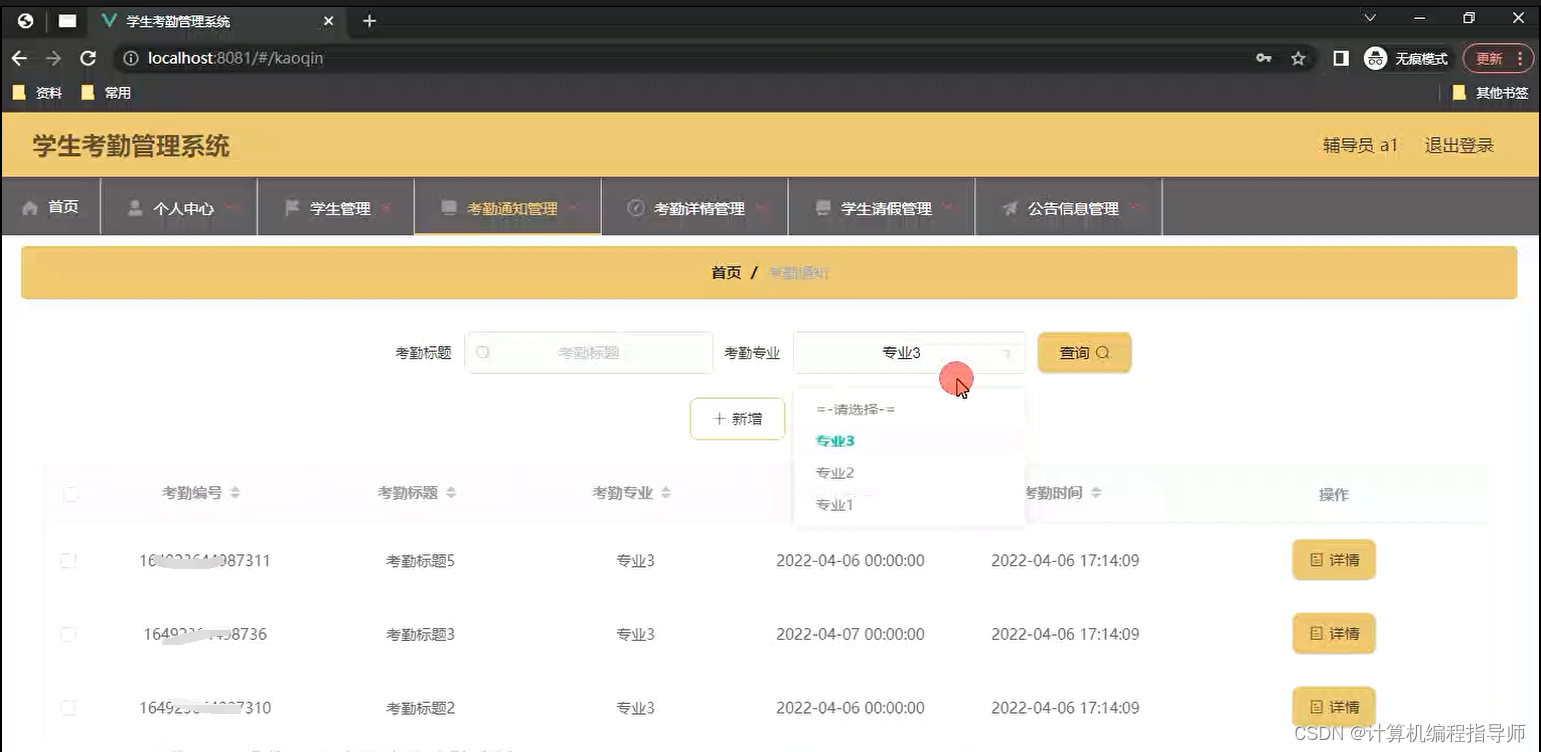Open 学生管理 menu

336,208
